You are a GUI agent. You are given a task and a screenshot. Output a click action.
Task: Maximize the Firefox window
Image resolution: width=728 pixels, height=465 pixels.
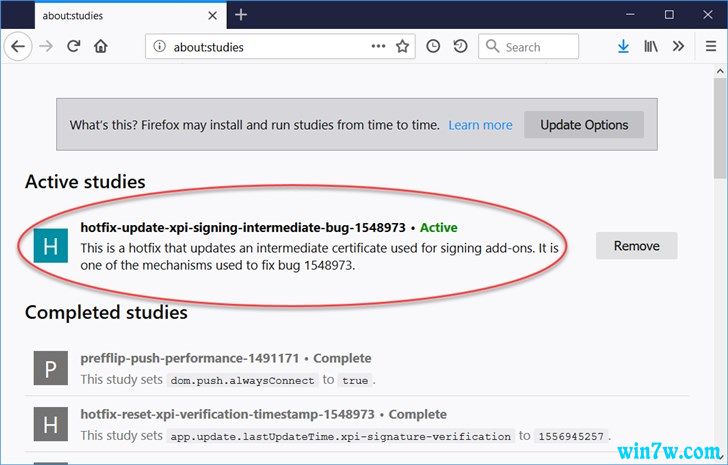[669, 15]
